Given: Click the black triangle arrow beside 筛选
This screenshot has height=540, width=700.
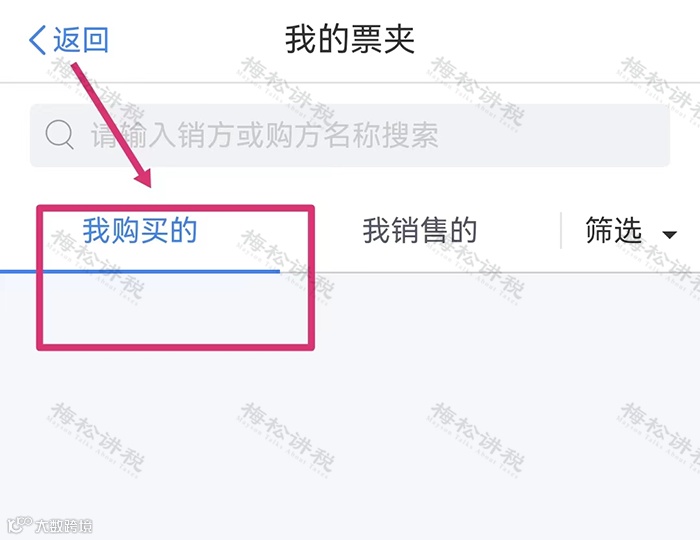Looking at the screenshot, I should pos(669,235).
